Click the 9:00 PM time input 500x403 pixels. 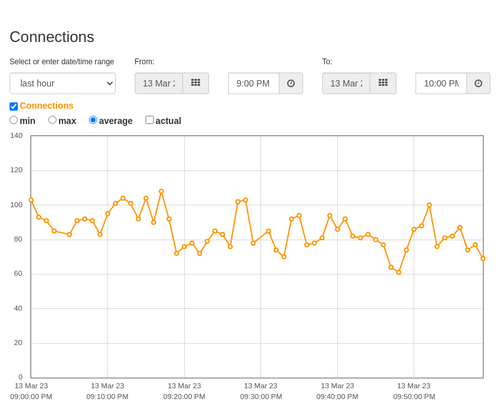click(x=254, y=83)
